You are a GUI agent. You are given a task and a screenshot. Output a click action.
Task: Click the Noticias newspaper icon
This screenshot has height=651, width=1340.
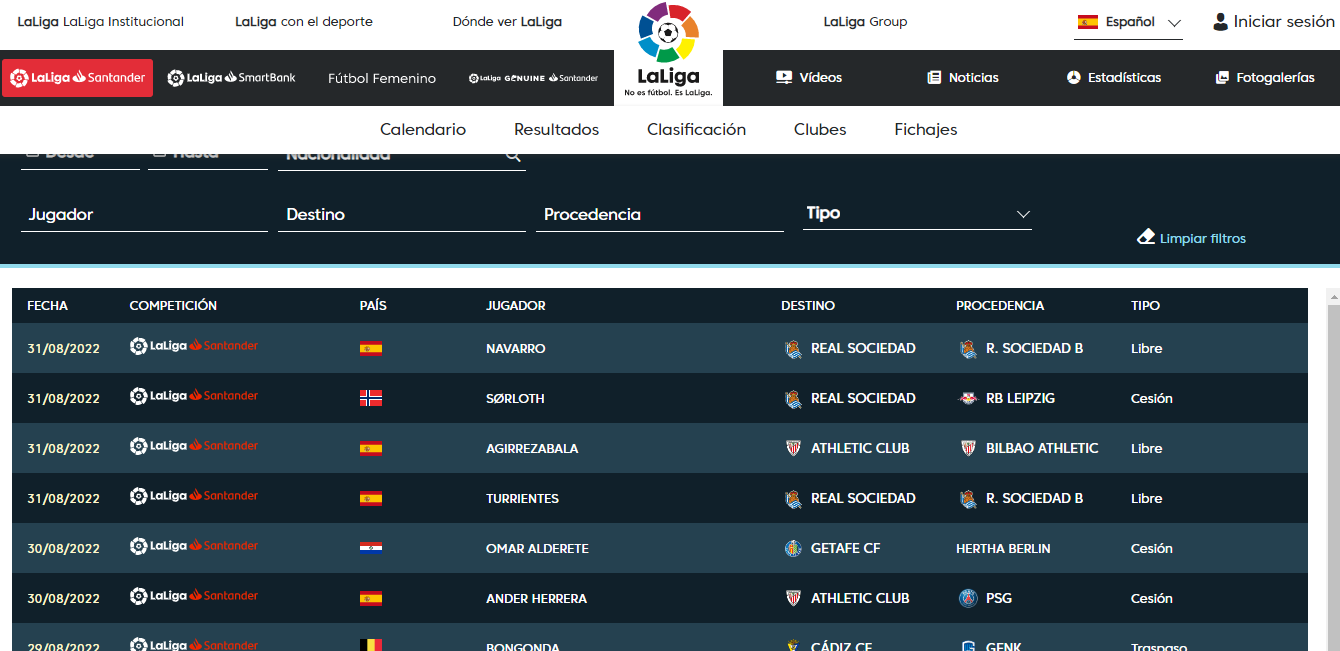point(934,77)
